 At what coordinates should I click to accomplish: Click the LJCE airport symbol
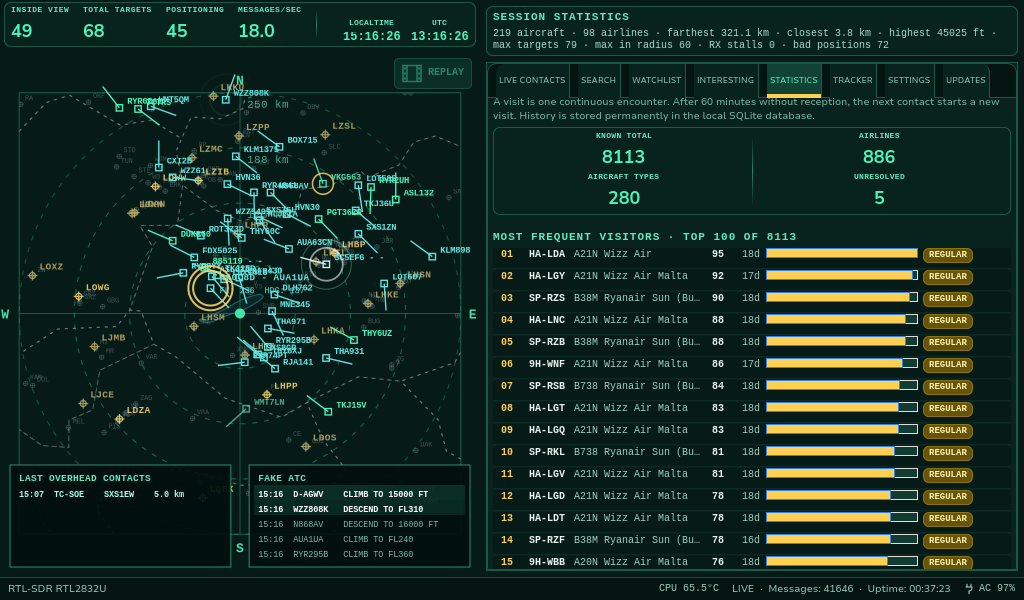point(83,403)
